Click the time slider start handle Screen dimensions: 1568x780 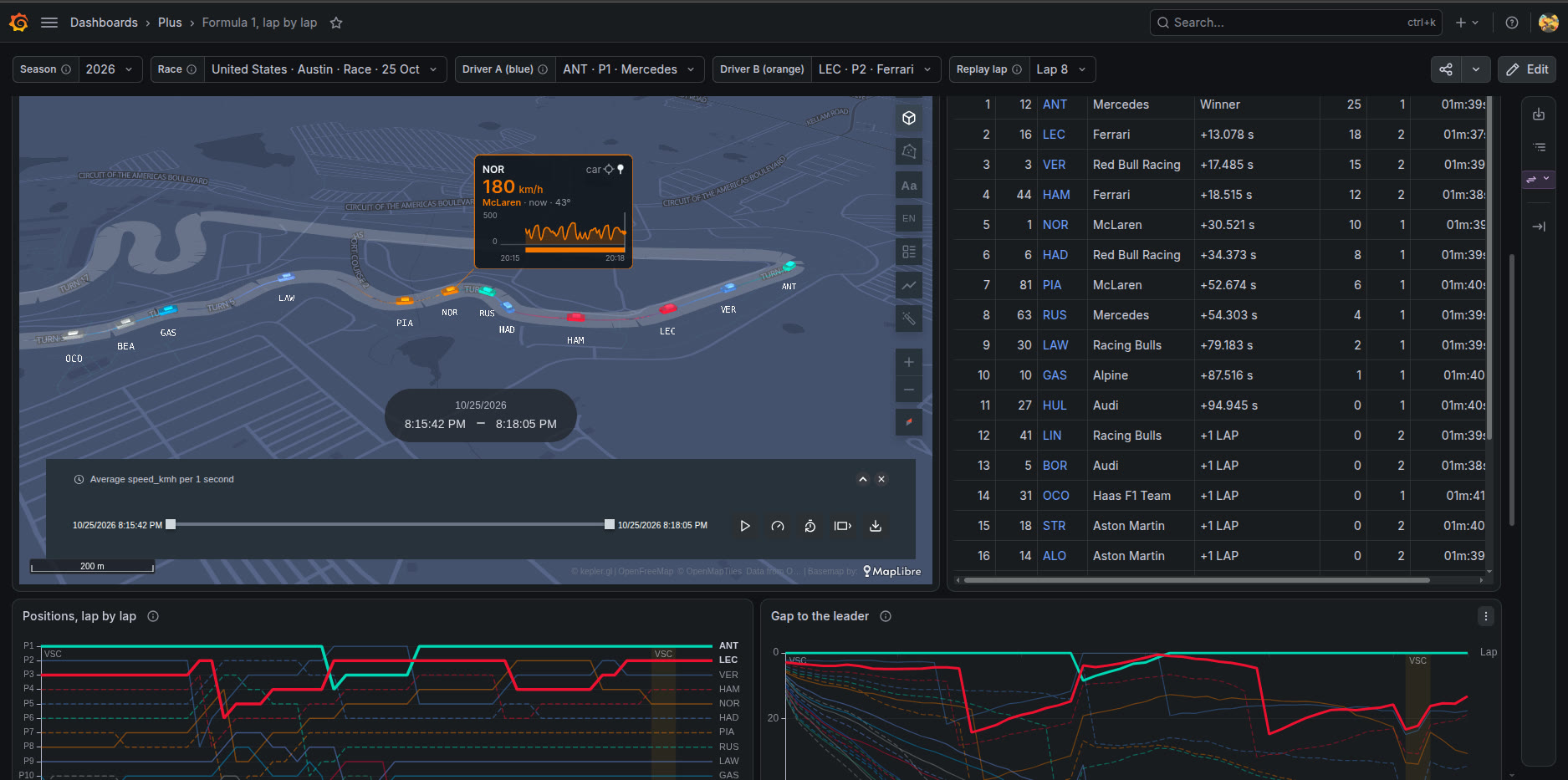click(x=171, y=524)
